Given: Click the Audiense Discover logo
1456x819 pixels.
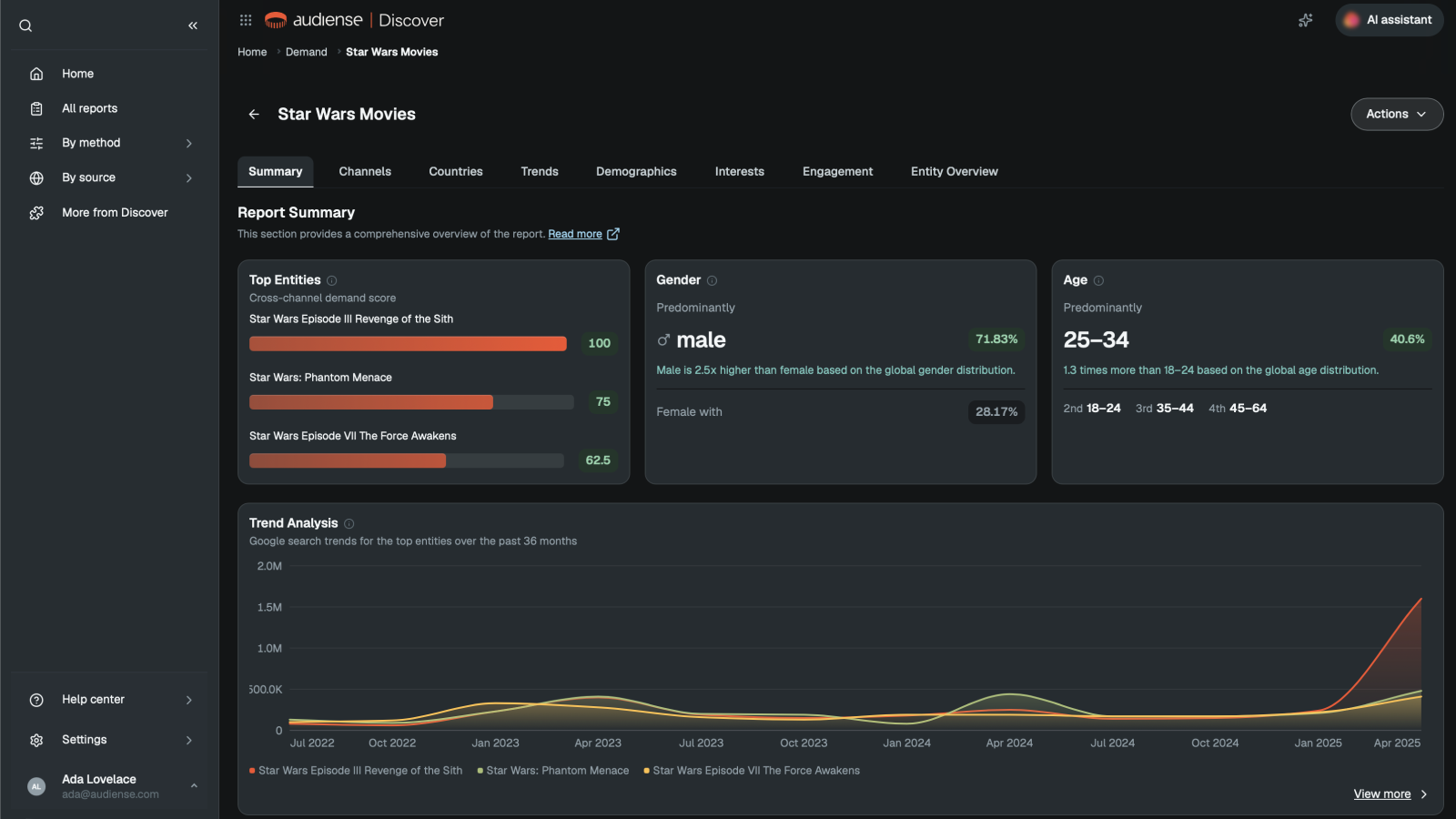Looking at the screenshot, I should click(354, 20).
